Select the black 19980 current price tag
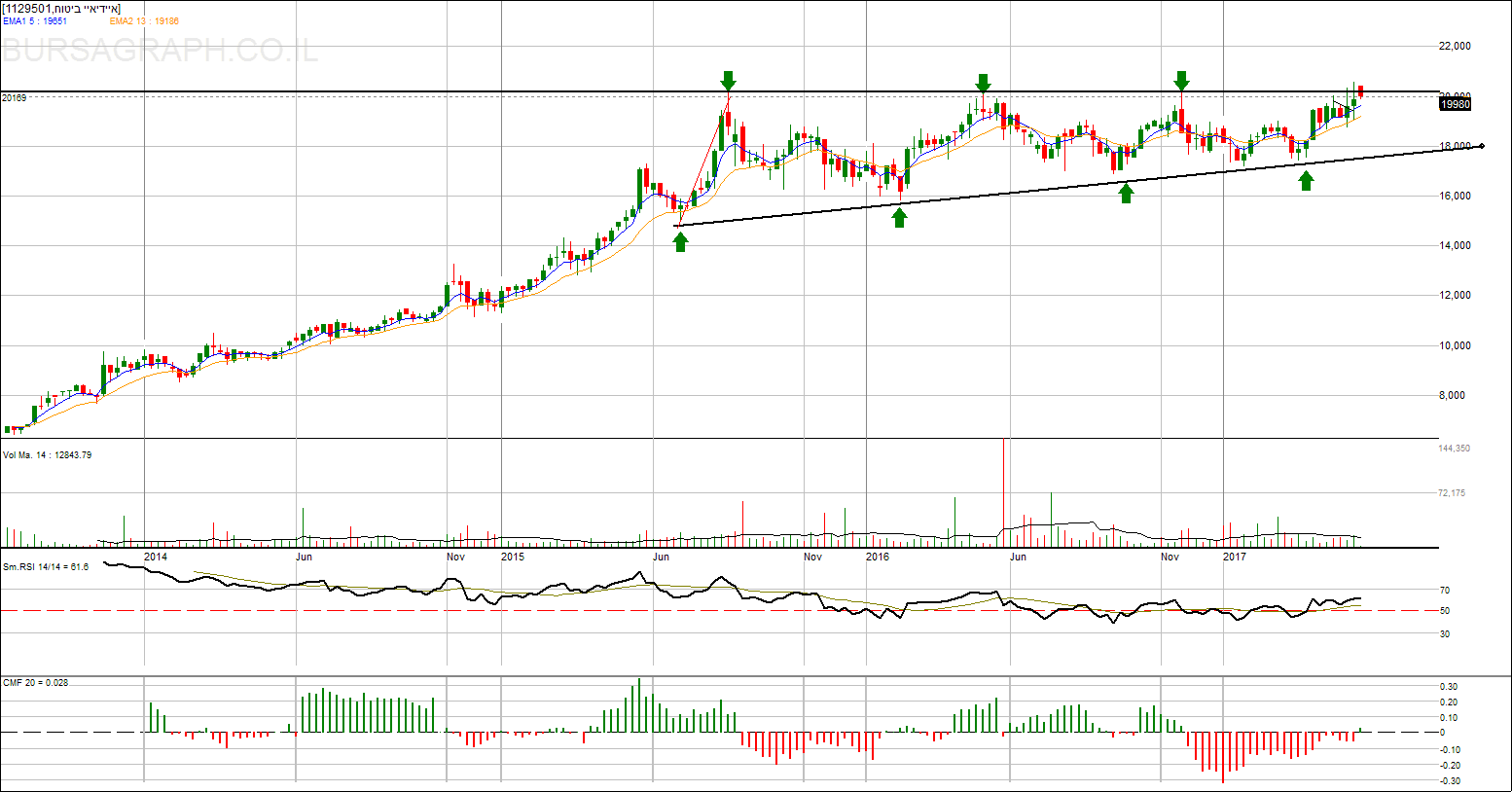This screenshot has height=792, width=1512. tap(1454, 104)
